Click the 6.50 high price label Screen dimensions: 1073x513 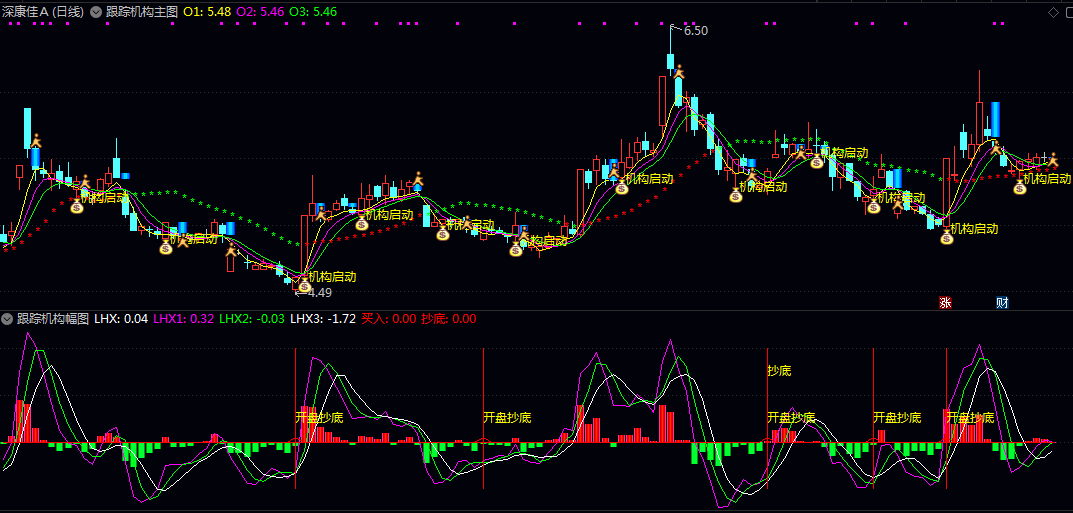pos(695,31)
